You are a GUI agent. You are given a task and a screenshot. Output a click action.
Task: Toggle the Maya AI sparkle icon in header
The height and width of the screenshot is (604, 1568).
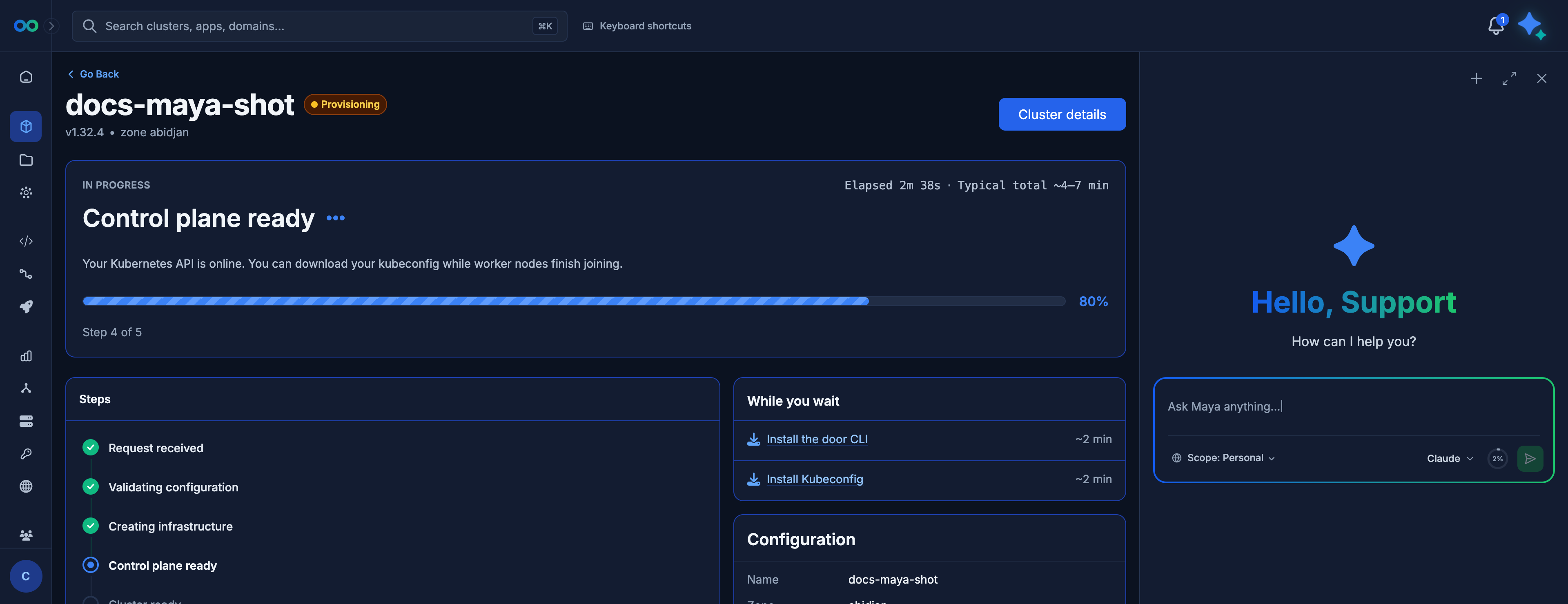click(1531, 26)
